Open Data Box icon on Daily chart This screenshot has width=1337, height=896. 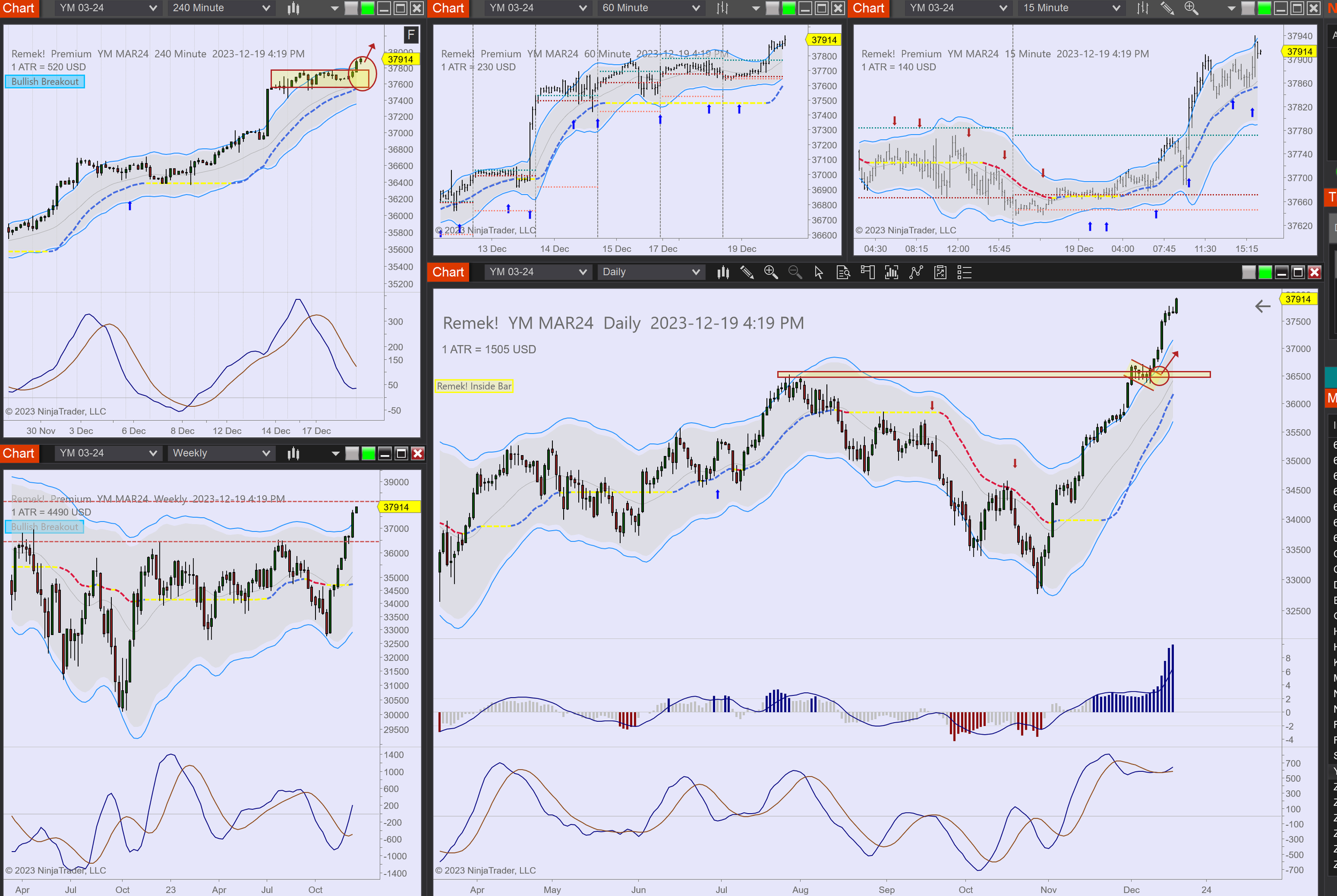pyautogui.click(x=843, y=273)
